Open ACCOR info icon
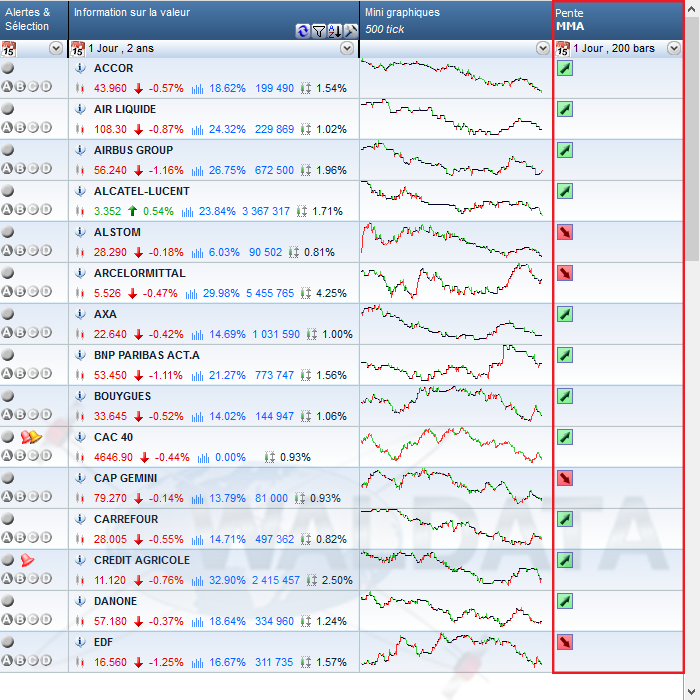The image size is (700, 700). point(80,68)
